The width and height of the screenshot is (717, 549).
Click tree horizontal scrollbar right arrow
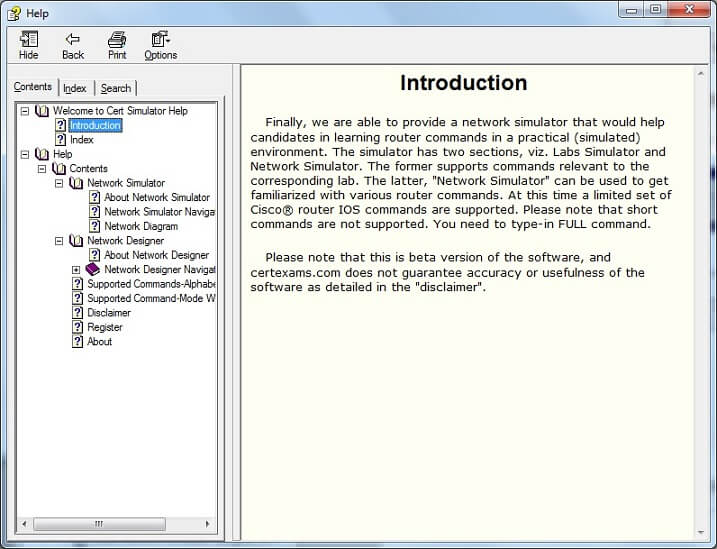pyautogui.click(x=208, y=524)
